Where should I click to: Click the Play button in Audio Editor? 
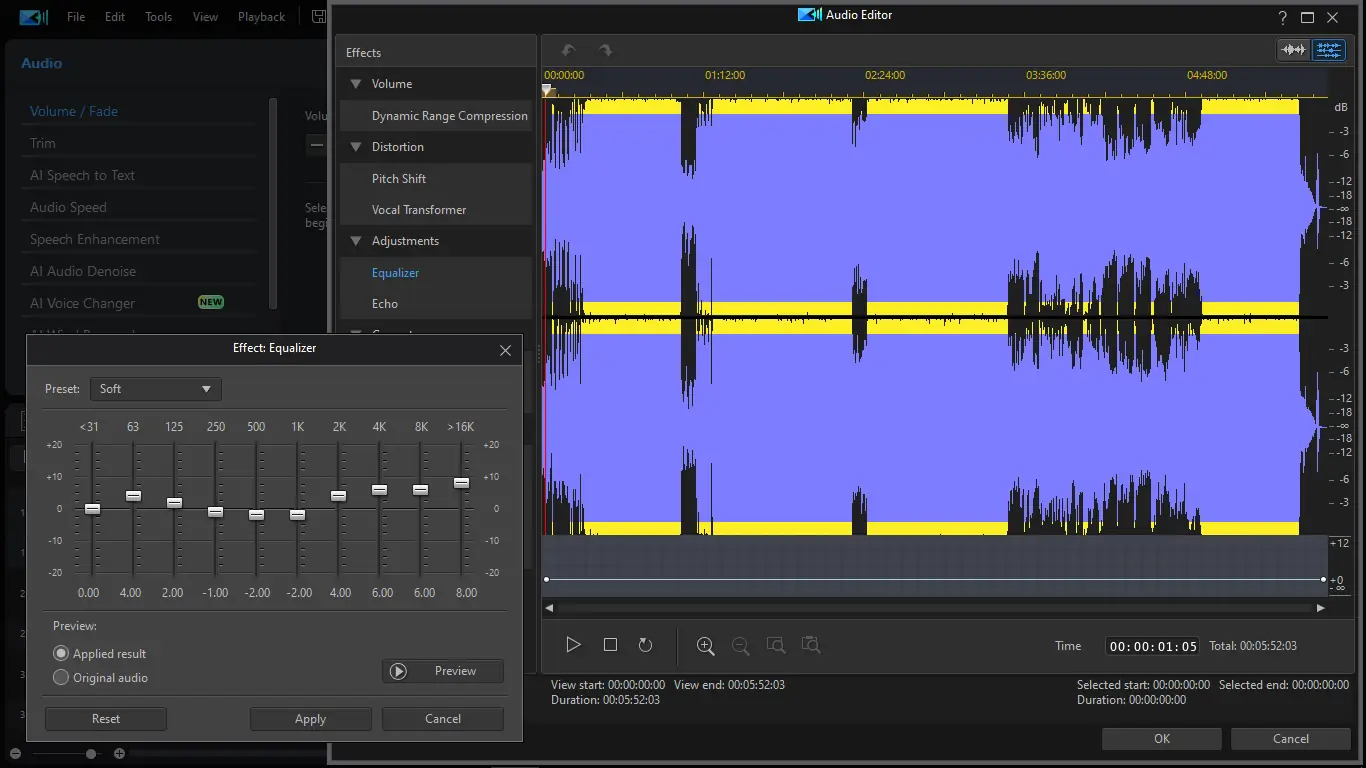click(573, 645)
